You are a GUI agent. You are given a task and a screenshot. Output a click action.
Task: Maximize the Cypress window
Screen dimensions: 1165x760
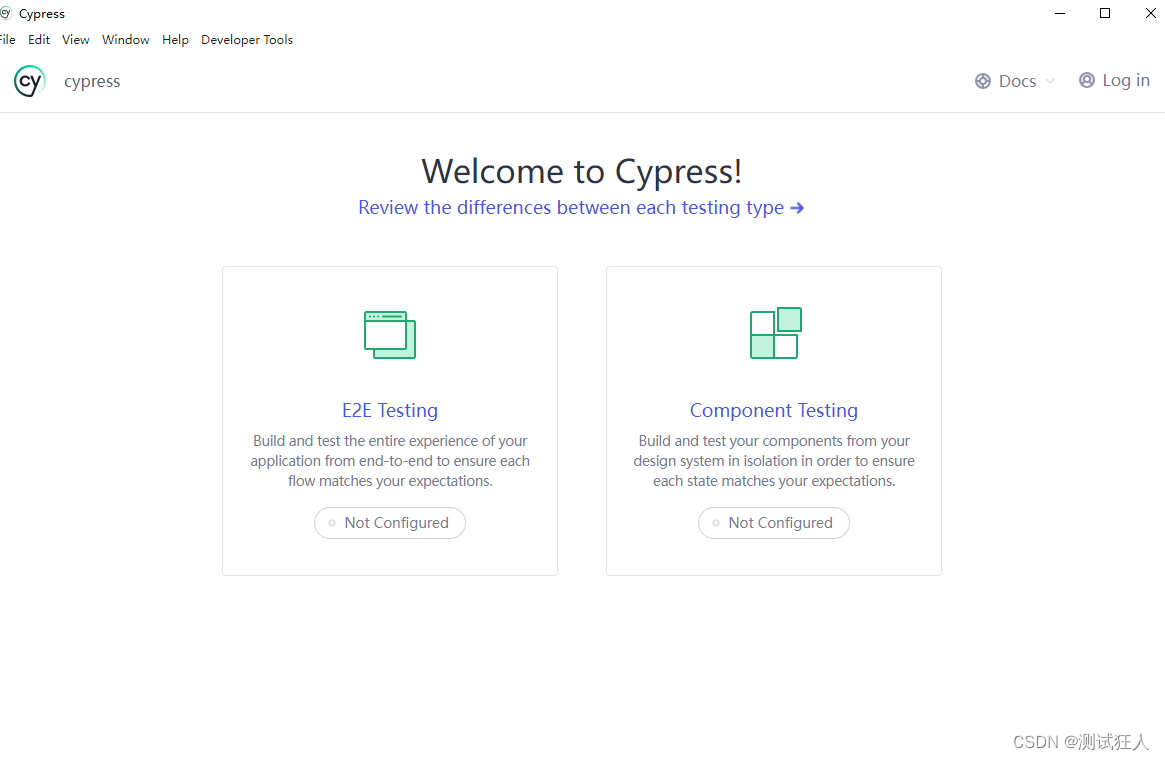(x=1105, y=13)
